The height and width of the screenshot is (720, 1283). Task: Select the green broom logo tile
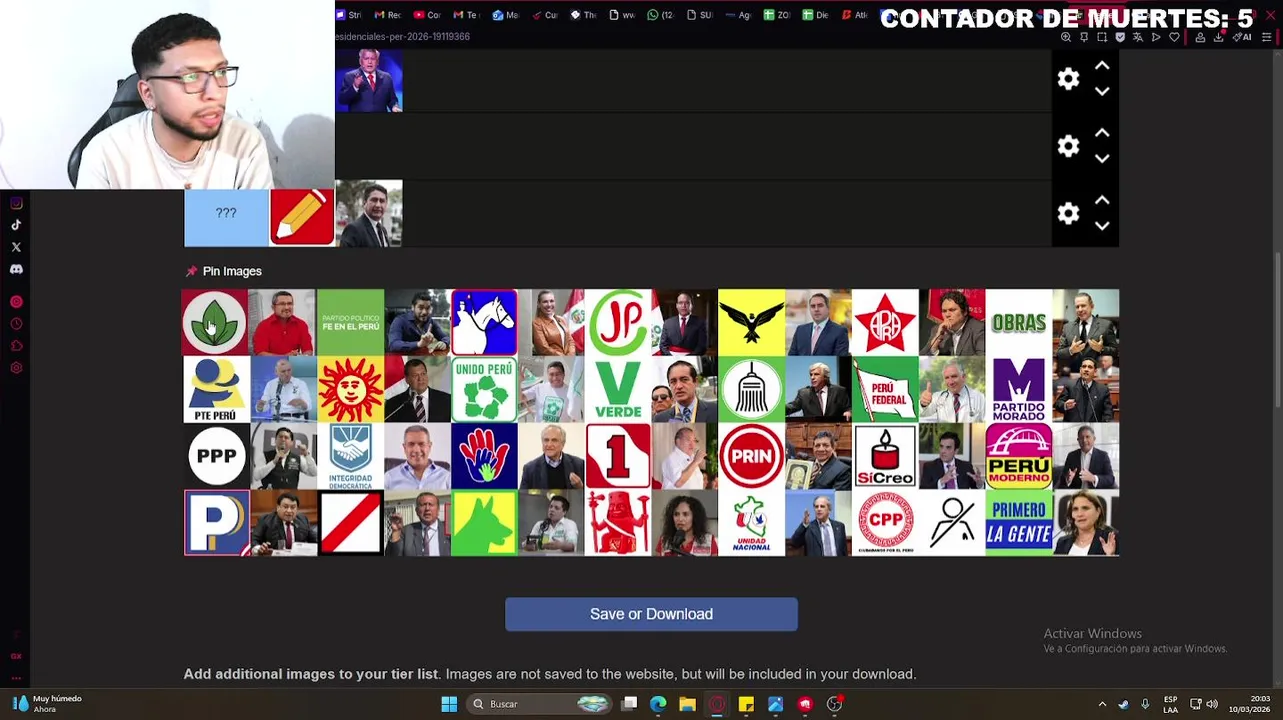click(x=751, y=389)
